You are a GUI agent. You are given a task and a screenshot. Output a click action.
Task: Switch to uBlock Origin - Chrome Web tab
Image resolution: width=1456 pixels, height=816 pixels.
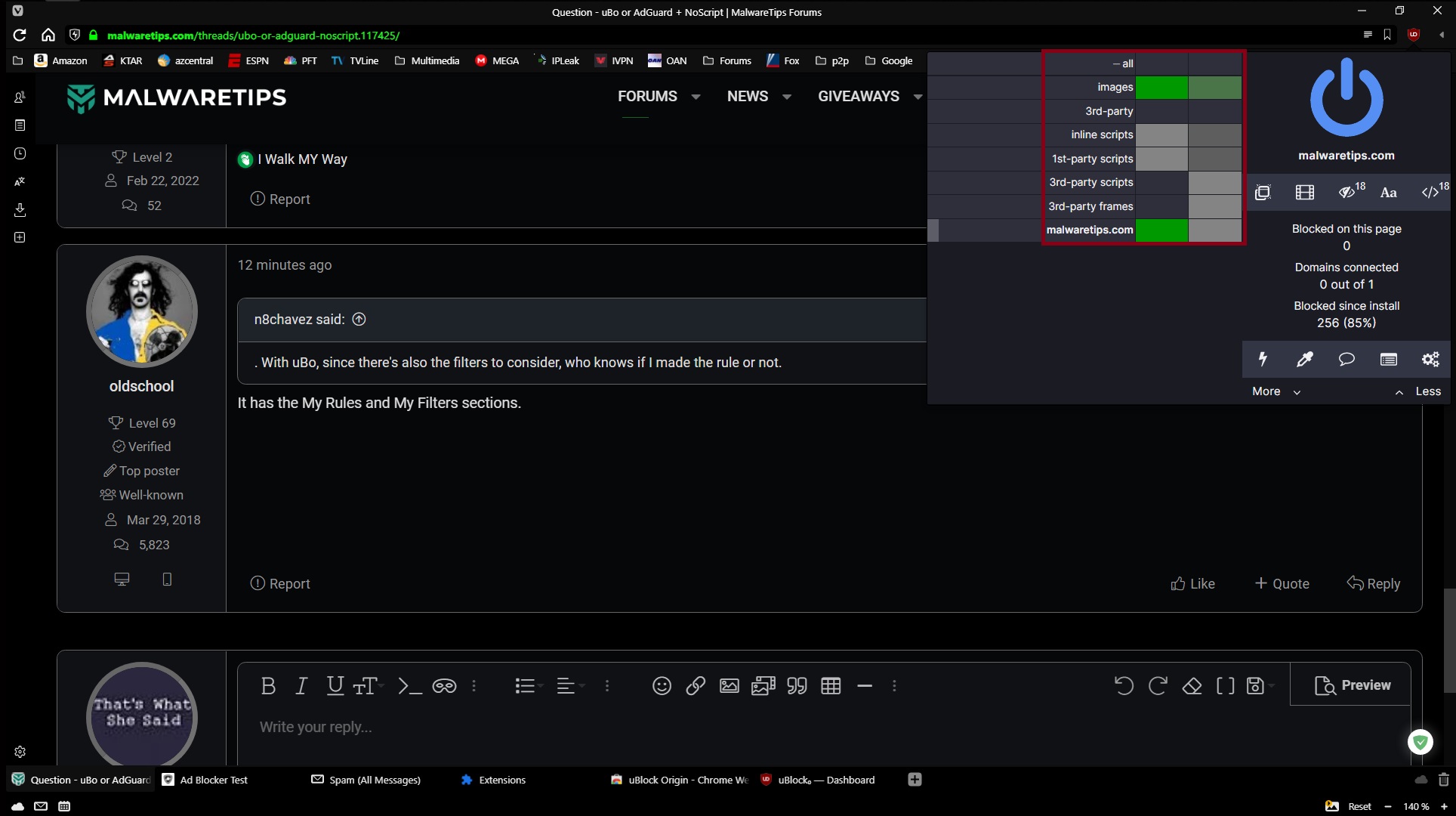point(679,780)
